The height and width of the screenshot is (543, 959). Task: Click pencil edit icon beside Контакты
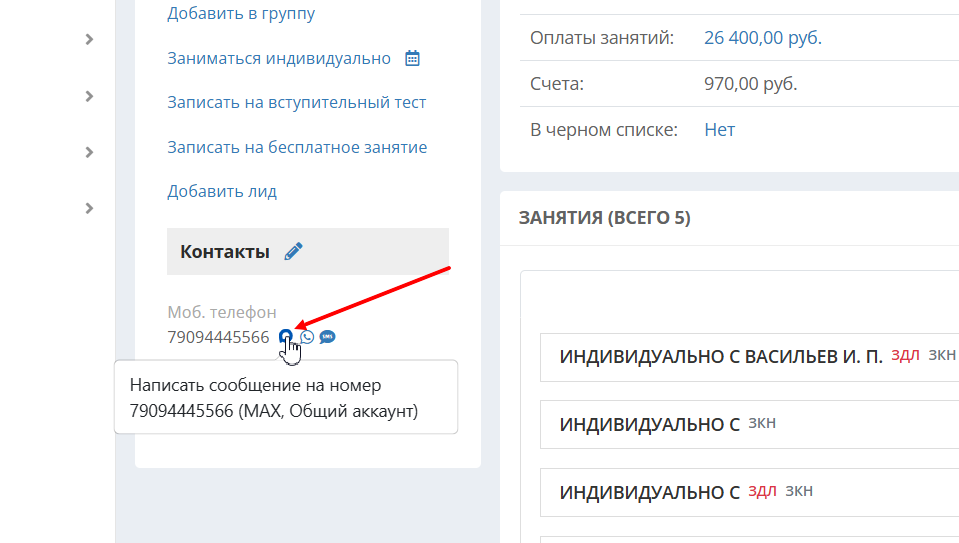pos(293,252)
